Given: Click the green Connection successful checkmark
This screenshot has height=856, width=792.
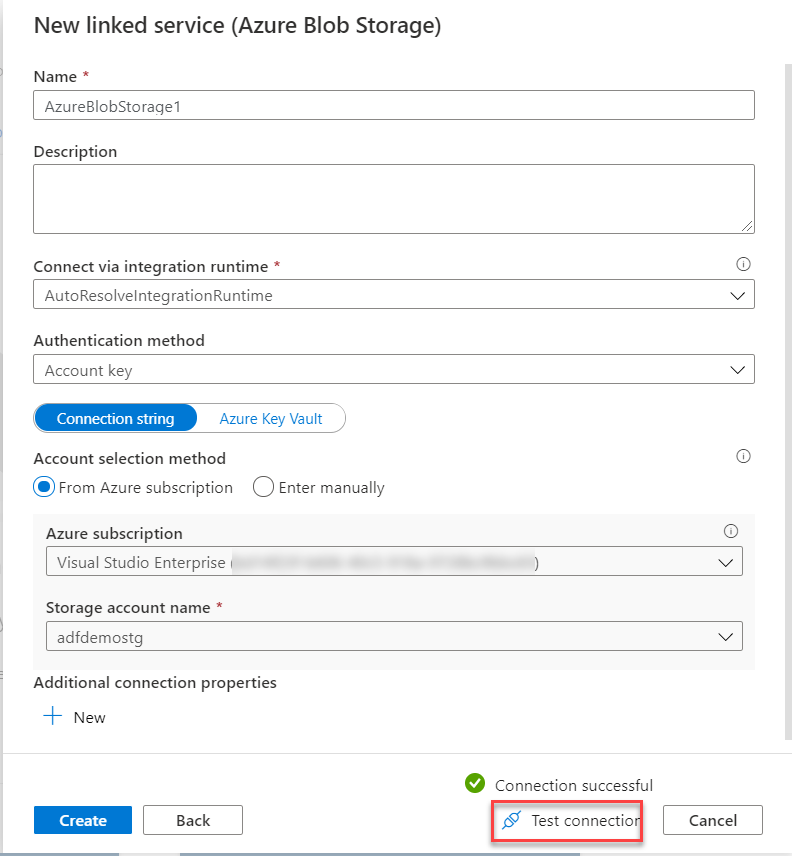Looking at the screenshot, I should [475, 784].
